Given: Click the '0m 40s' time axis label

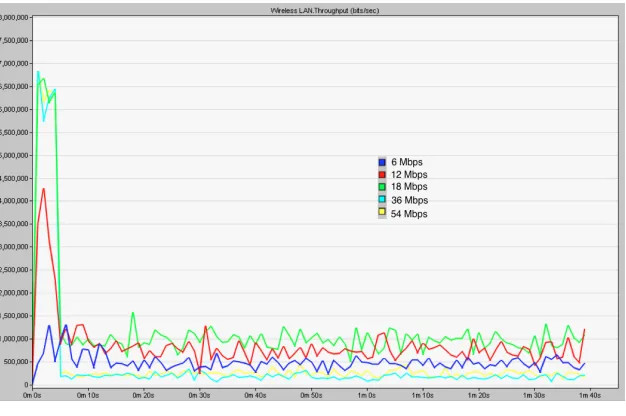Looking at the screenshot, I should click(255, 395).
